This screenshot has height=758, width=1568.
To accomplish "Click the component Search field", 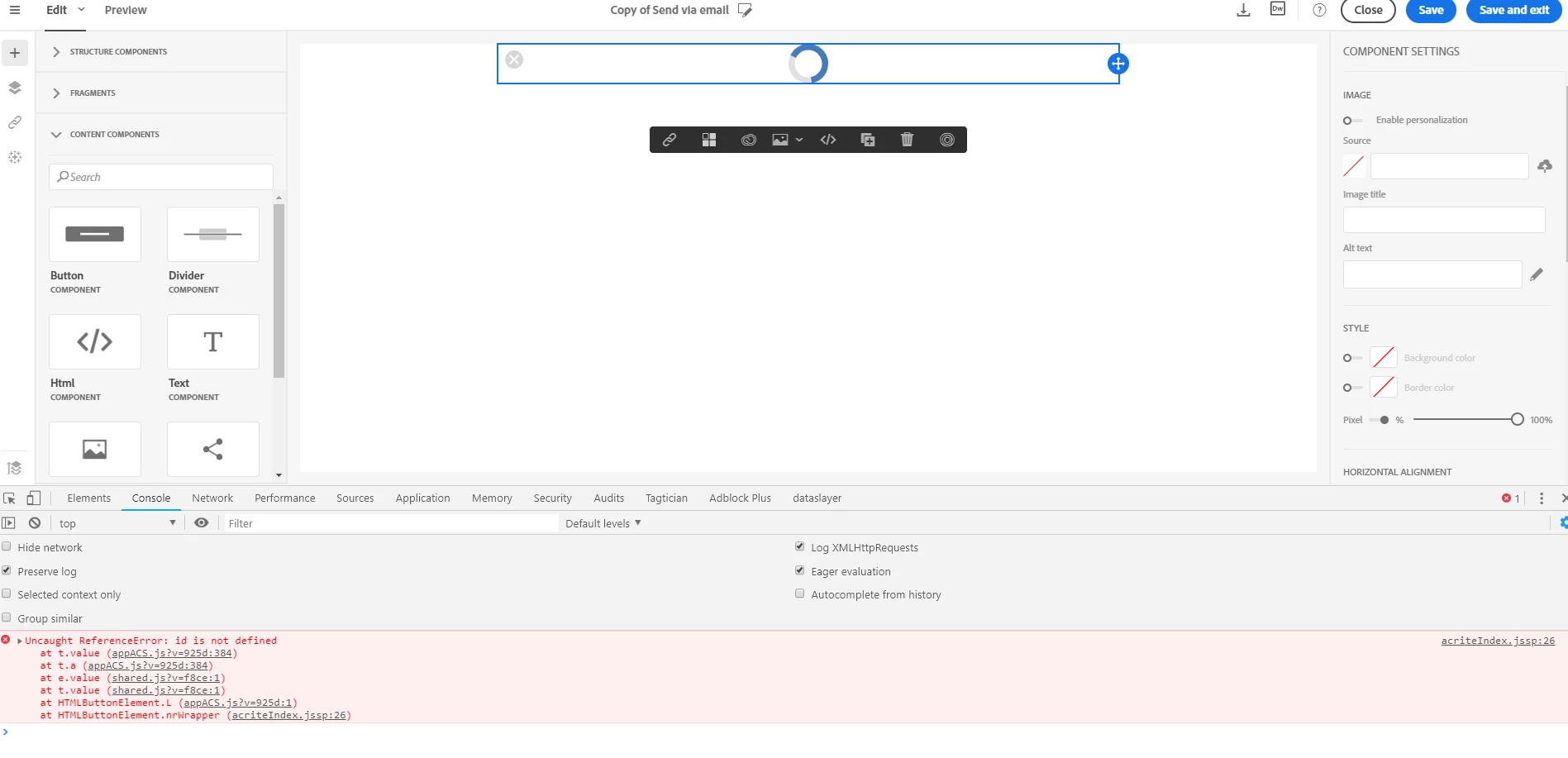I will [x=161, y=177].
